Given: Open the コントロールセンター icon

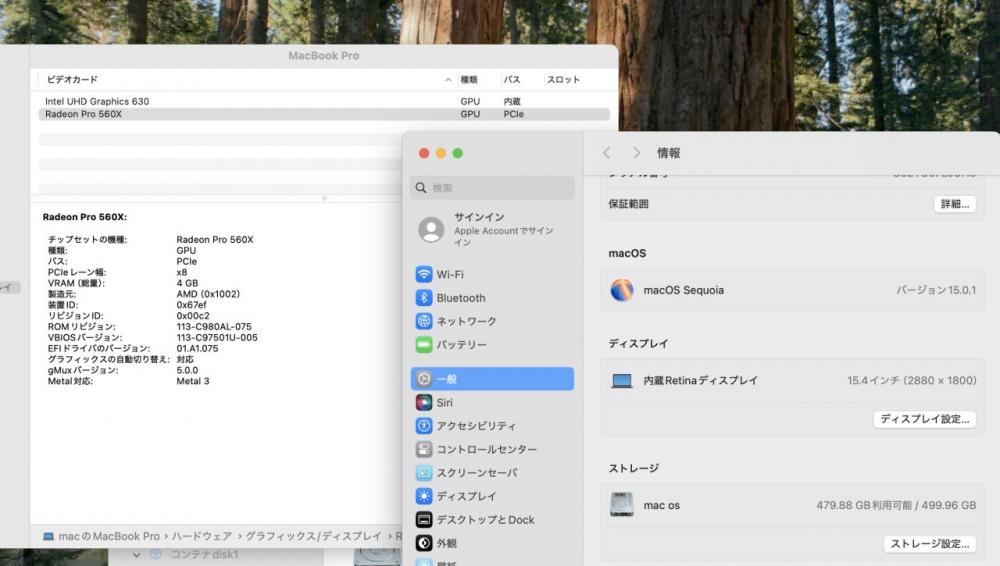Looking at the screenshot, I should (x=423, y=449).
